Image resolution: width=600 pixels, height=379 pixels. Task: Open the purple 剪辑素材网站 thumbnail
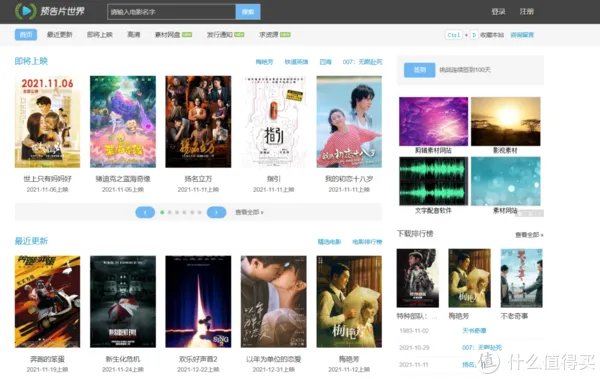click(x=433, y=121)
